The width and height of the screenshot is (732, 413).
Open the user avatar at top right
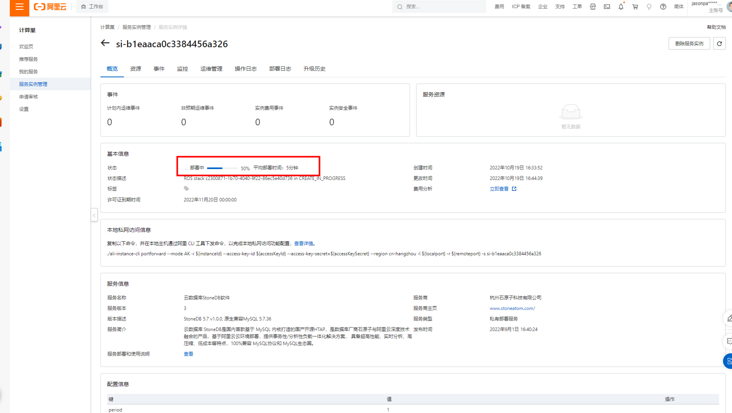click(729, 6)
